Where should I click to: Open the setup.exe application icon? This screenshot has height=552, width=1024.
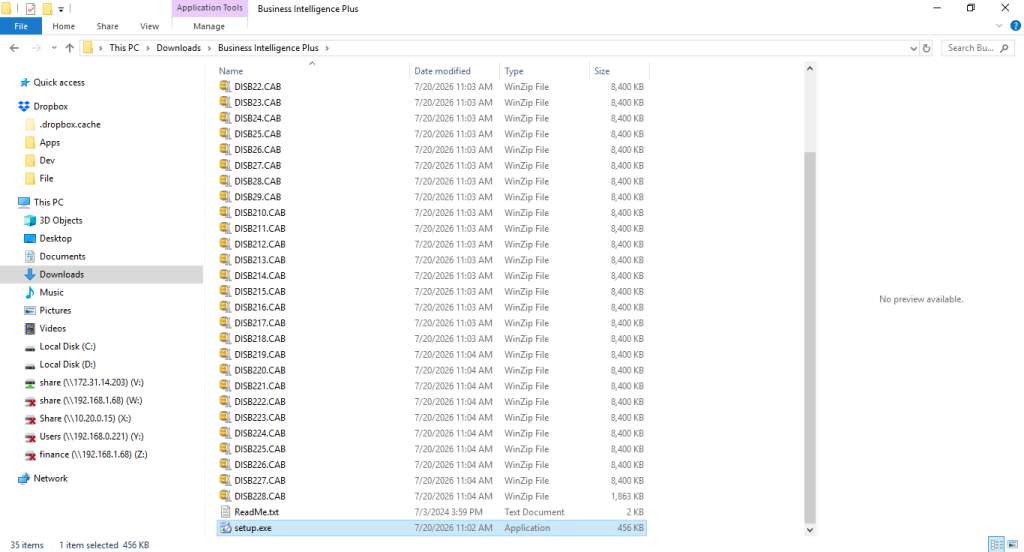pos(225,528)
